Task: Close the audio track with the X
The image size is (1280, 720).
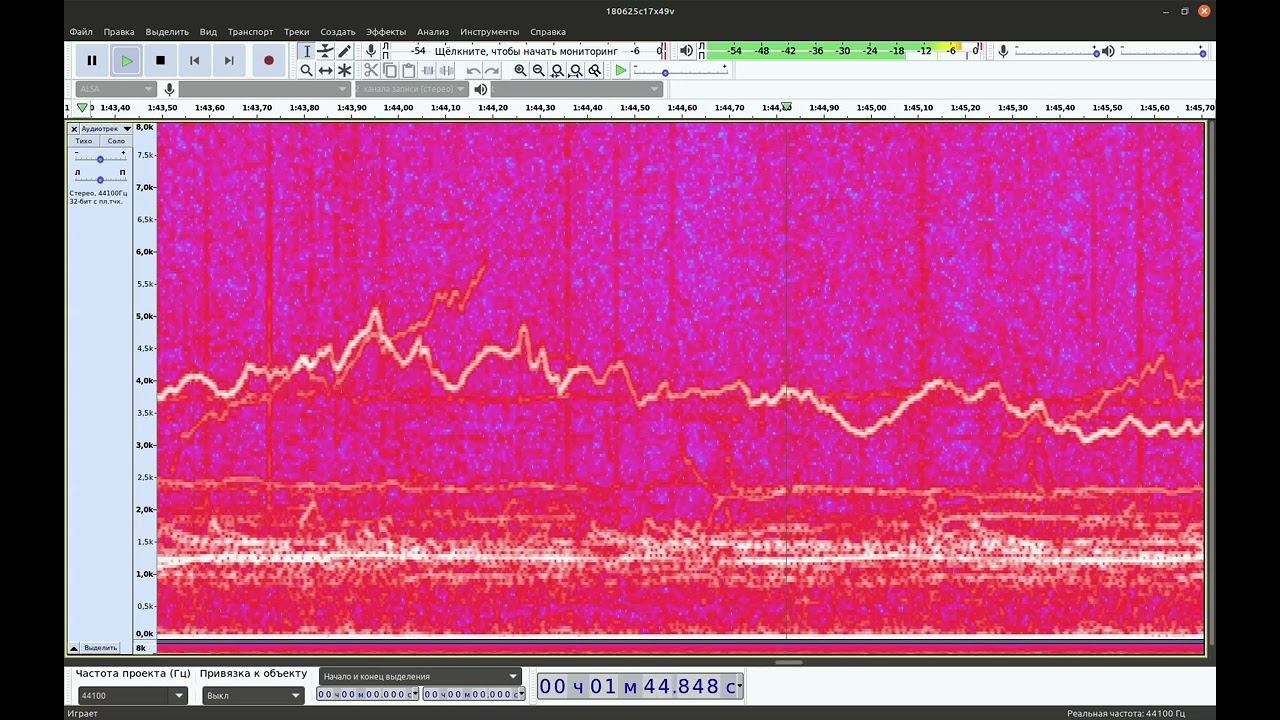Action: pyautogui.click(x=74, y=129)
